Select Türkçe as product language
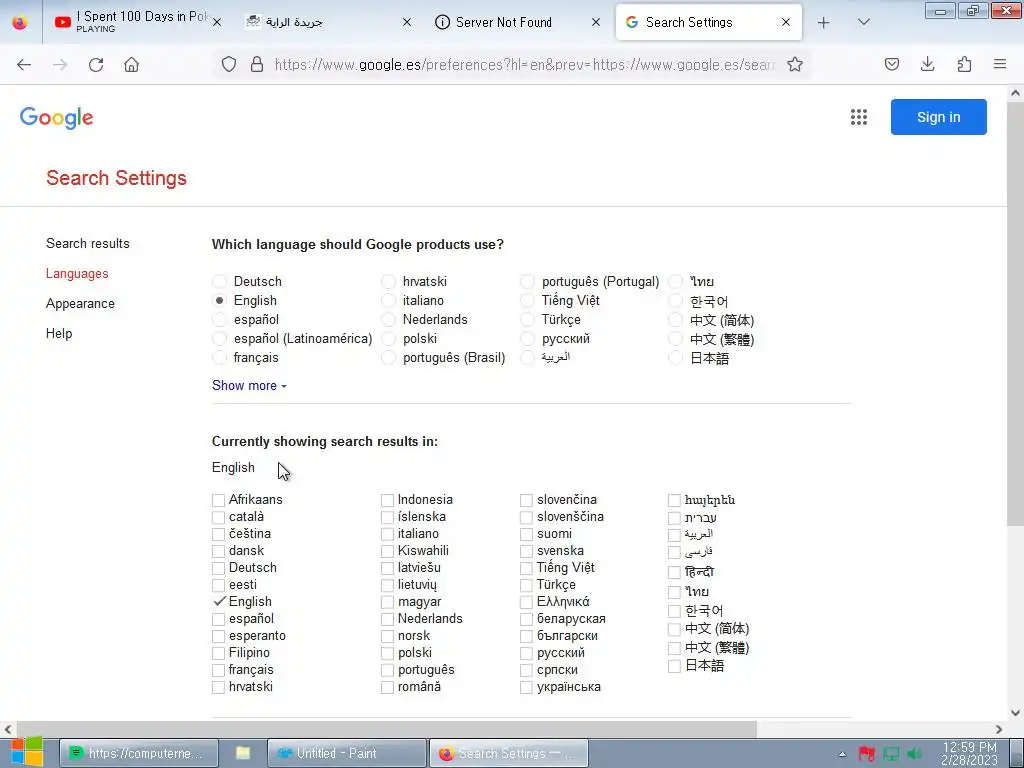Screen dimensions: 1024x768 [528, 319]
